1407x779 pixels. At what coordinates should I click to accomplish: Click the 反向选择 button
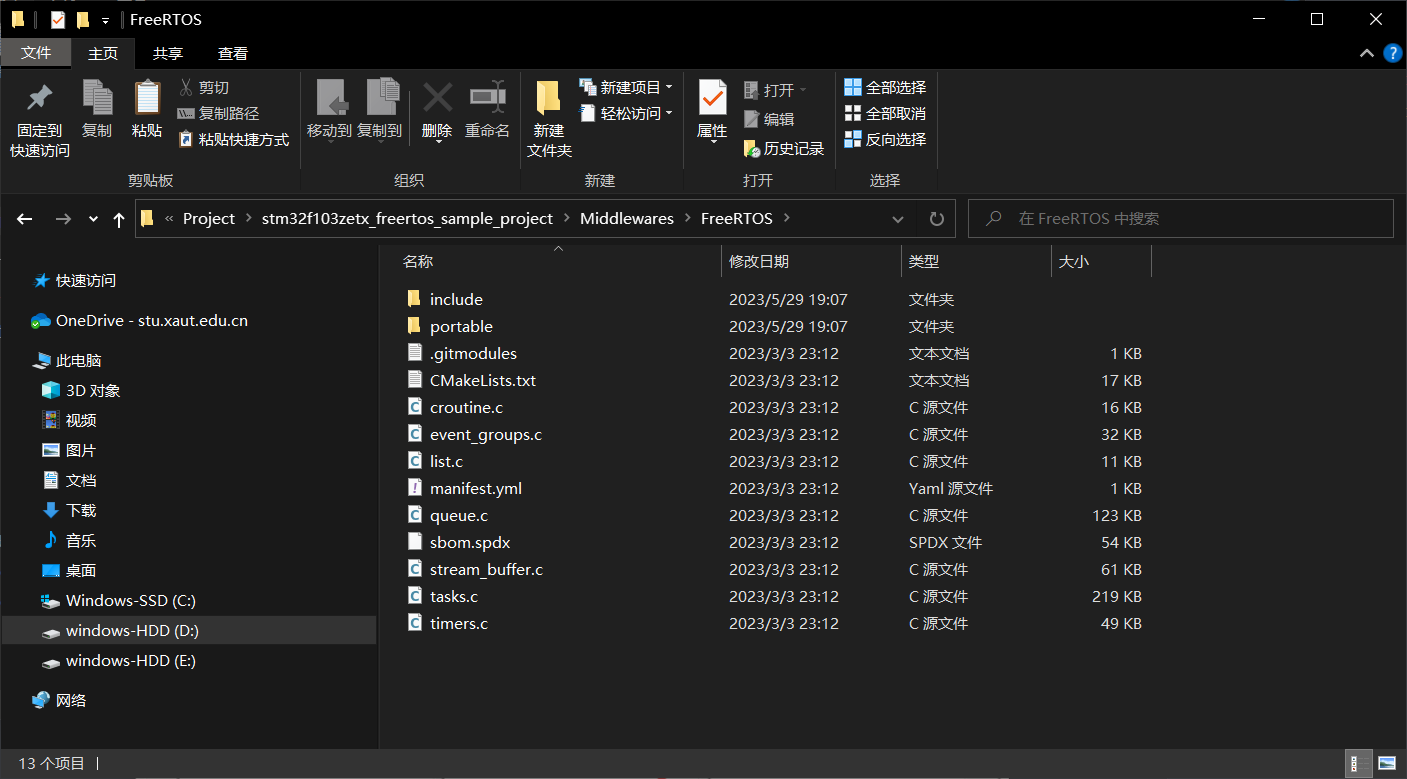click(x=885, y=140)
